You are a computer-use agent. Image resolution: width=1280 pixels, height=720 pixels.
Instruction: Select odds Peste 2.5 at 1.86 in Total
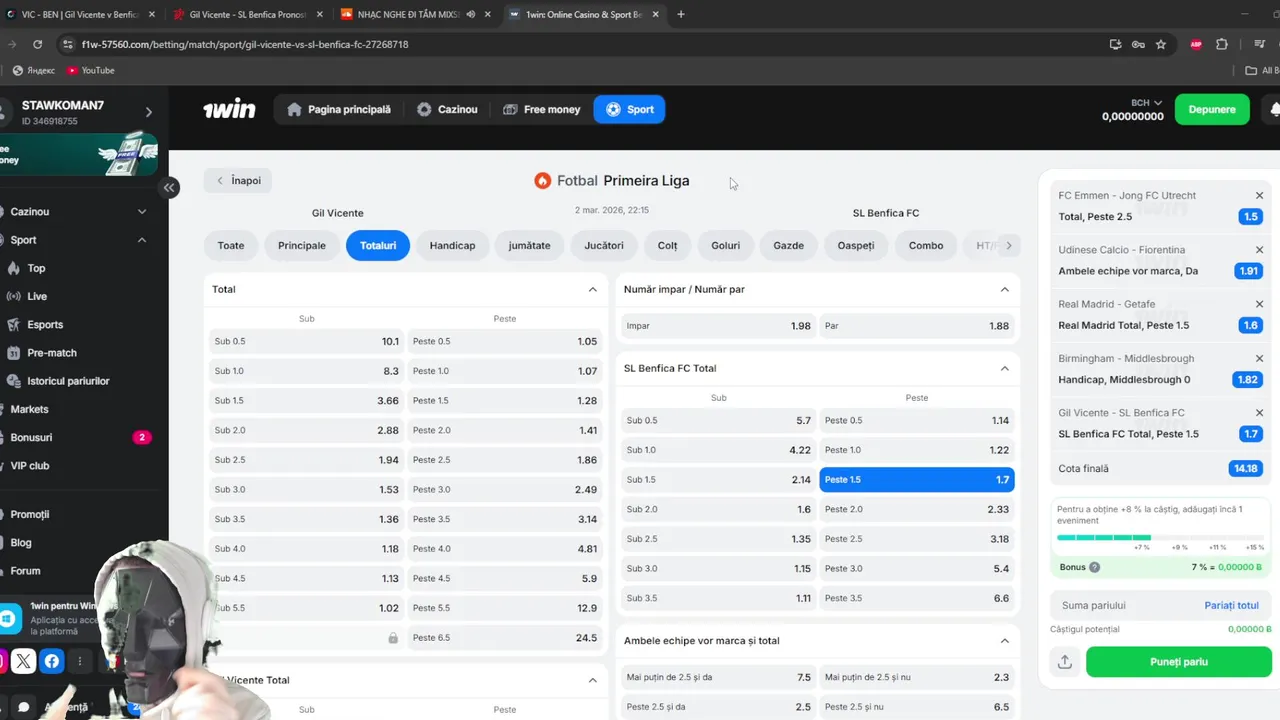pos(504,460)
